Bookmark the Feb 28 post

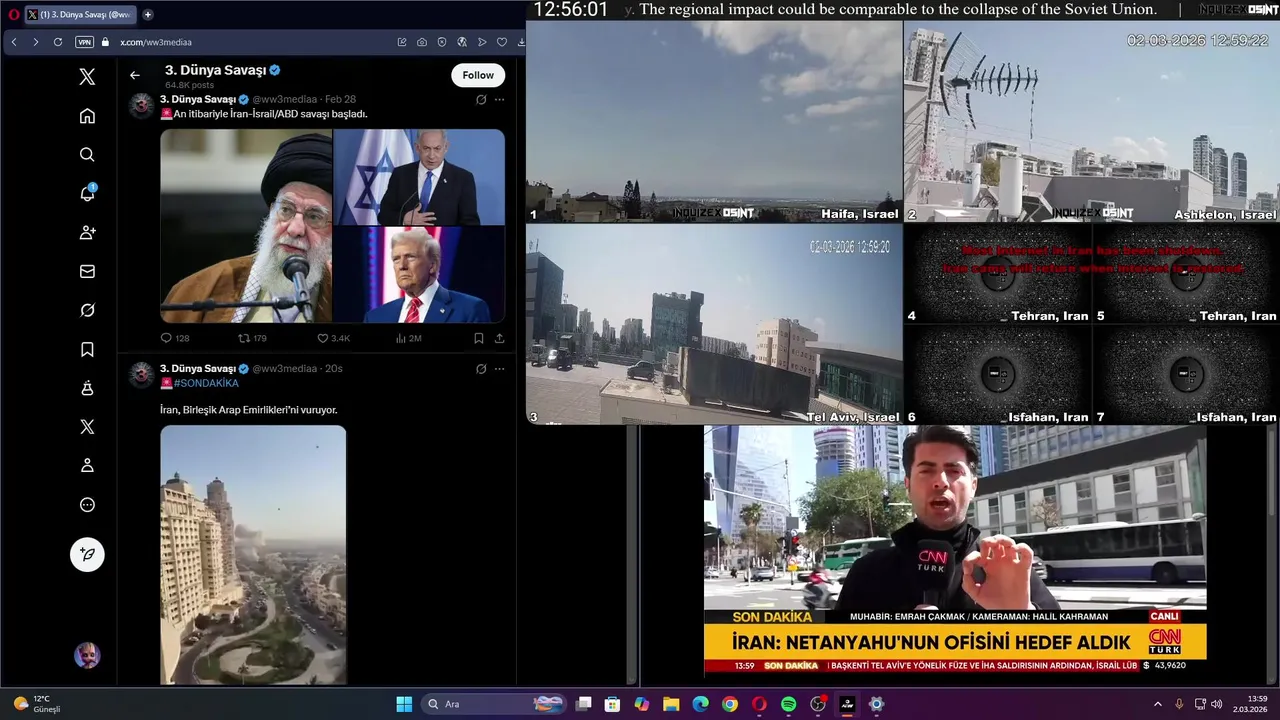[479, 338]
